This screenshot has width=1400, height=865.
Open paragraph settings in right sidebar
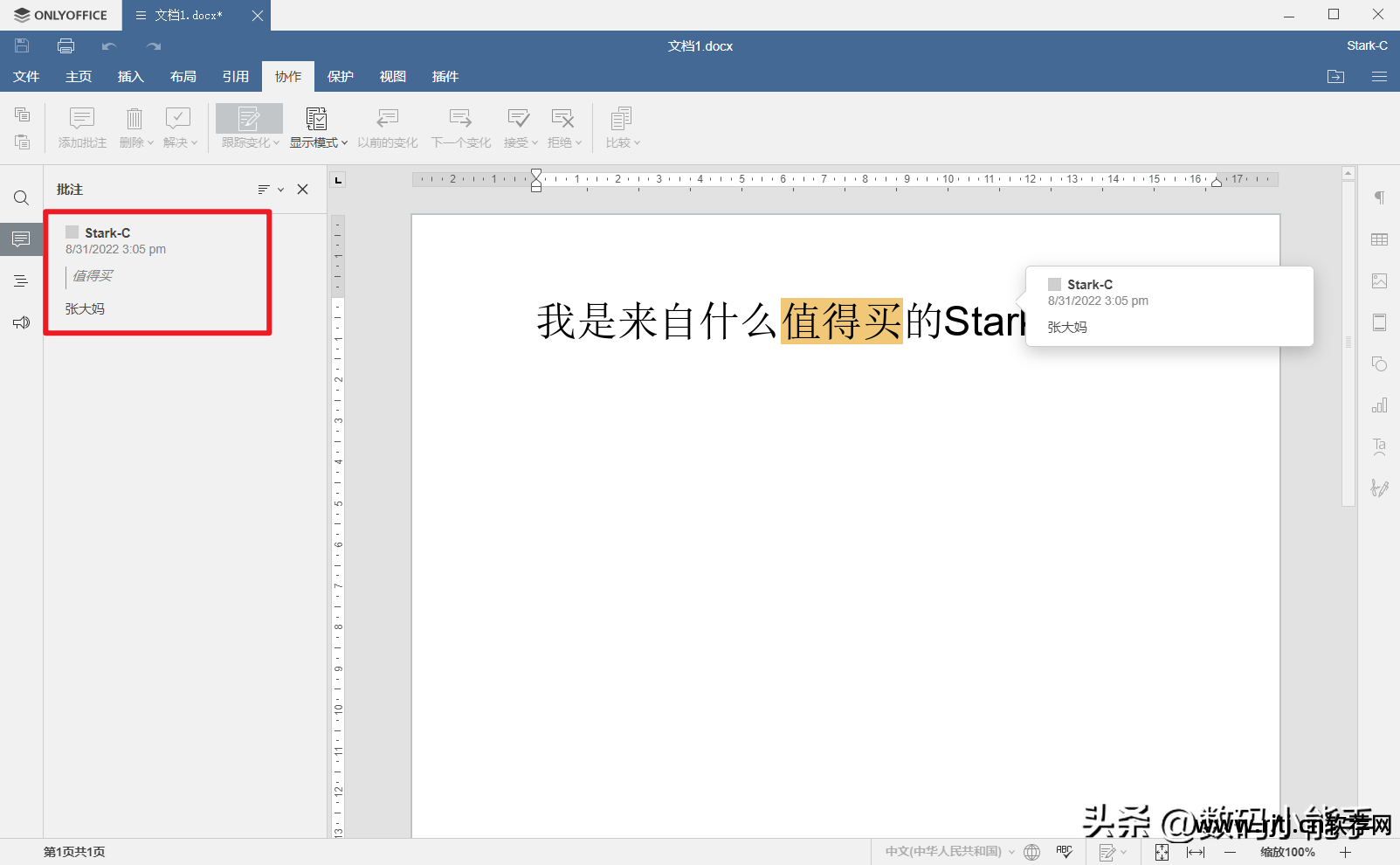(x=1379, y=197)
